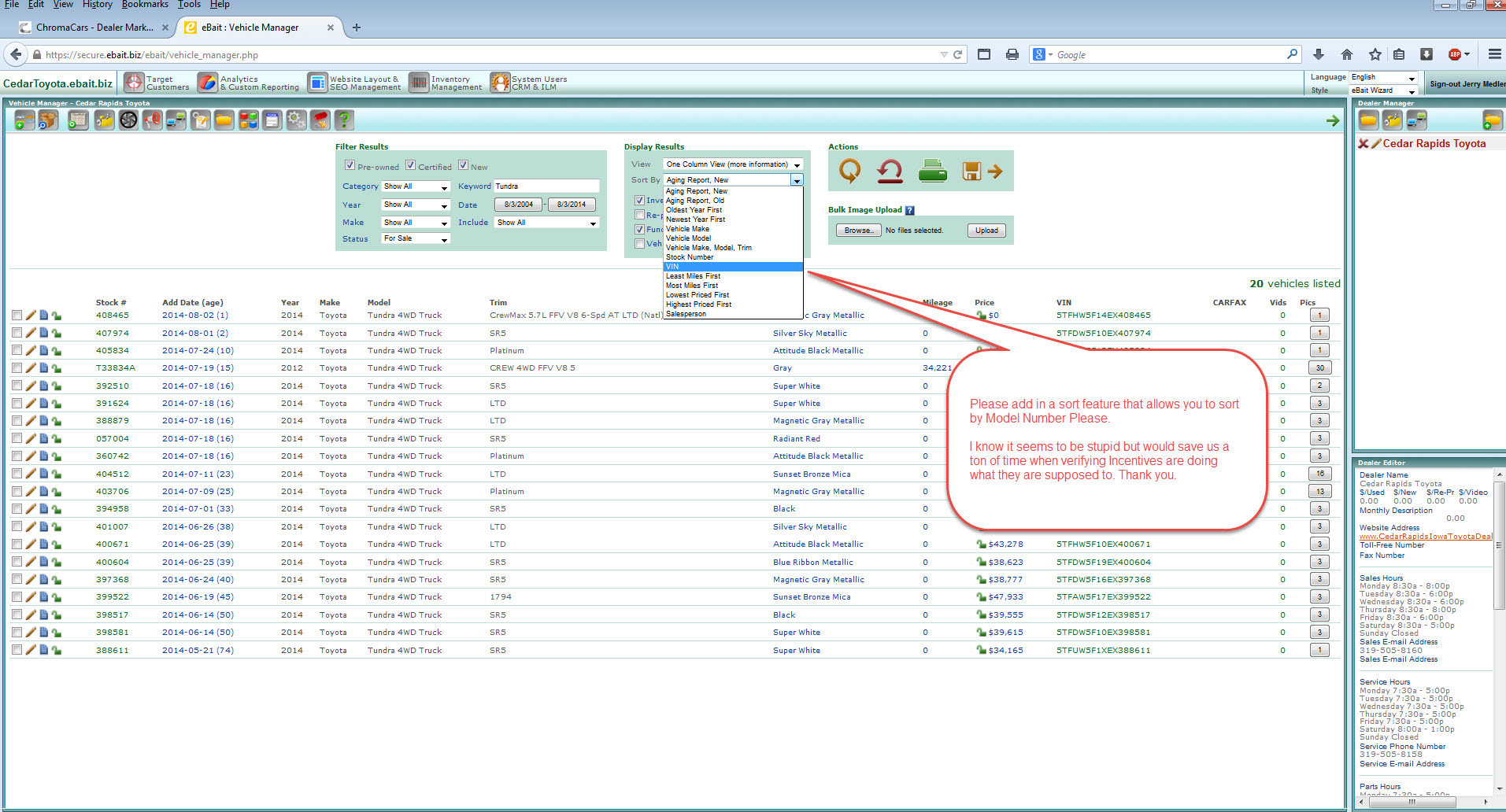This screenshot has width=1506, height=812.
Task: Click red X delete next to Cedar Rapids Toyota
Action: click(x=1364, y=143)
